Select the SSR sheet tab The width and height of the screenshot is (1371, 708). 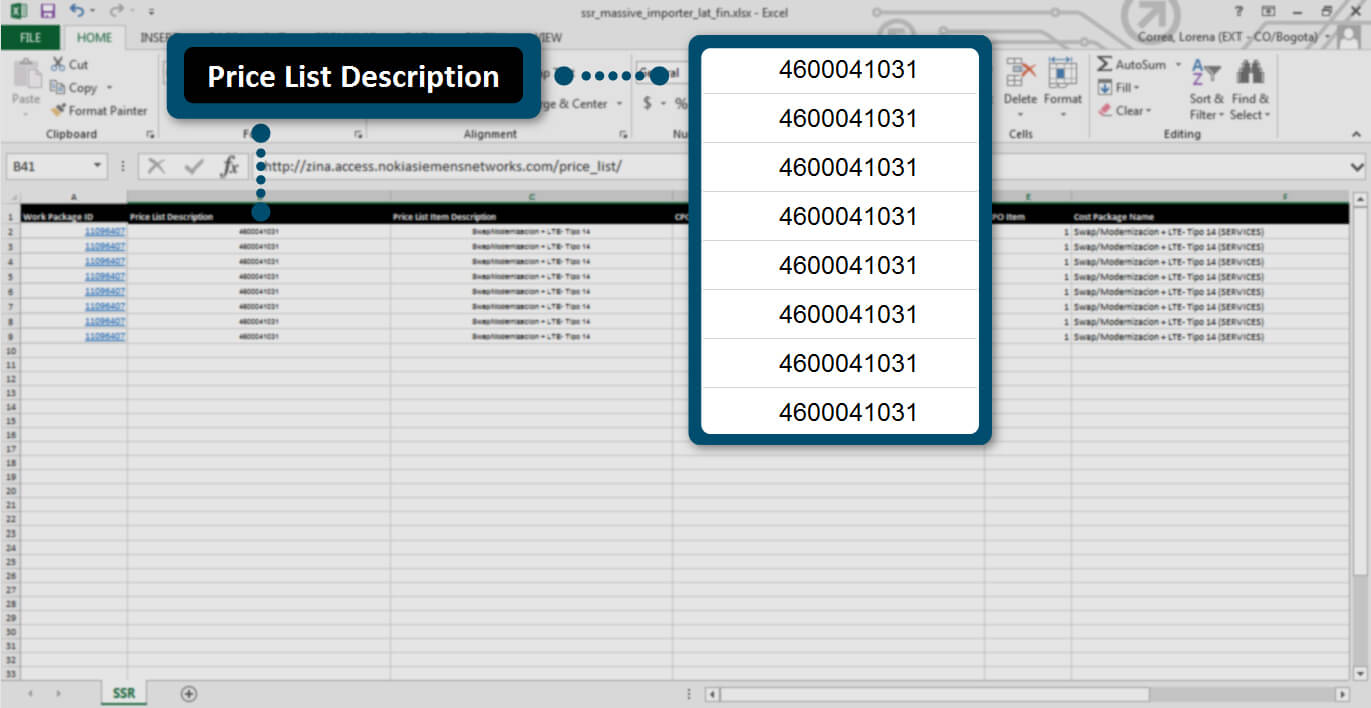pos(124,693)
